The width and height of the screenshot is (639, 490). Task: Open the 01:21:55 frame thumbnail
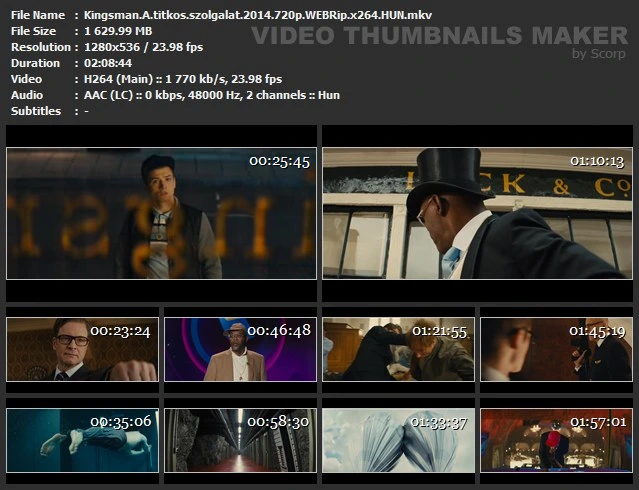(399, 349)
